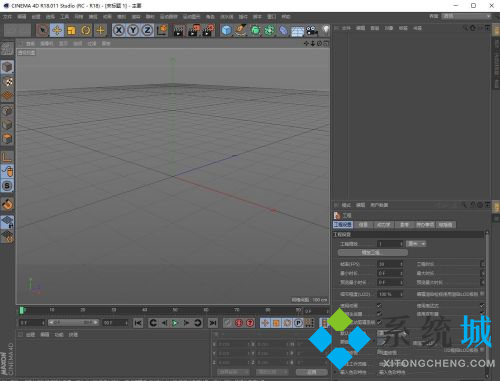Click the red Record Active Objects button

[239, 323]
